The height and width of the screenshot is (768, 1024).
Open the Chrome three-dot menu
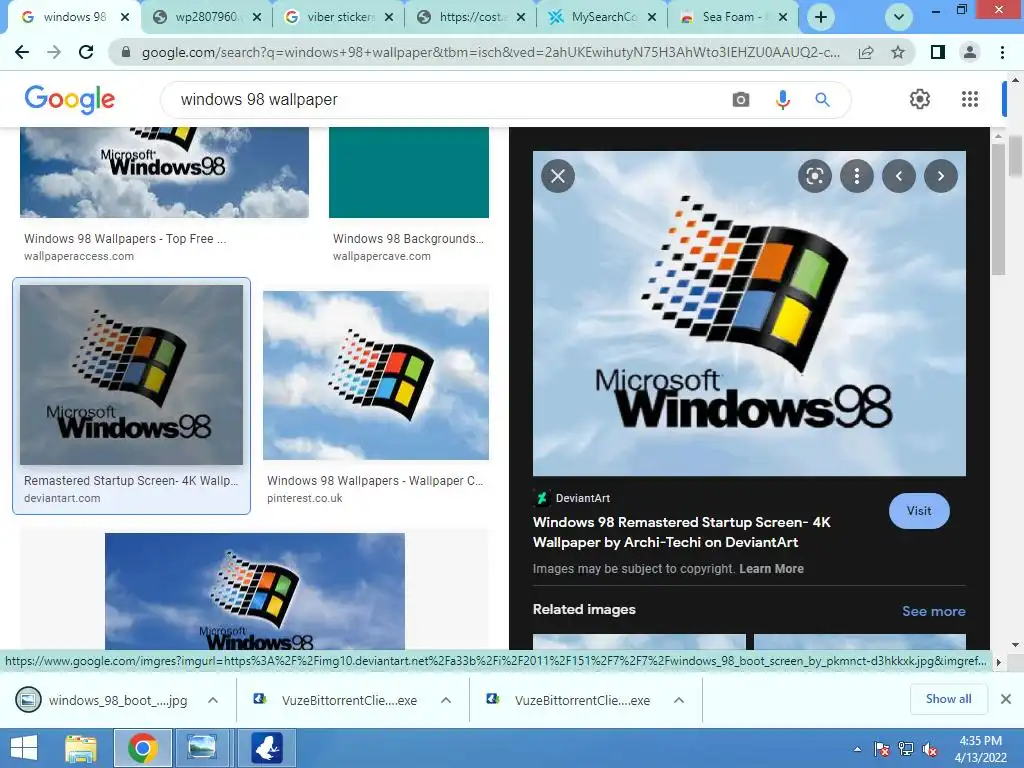pos(1002,52)
